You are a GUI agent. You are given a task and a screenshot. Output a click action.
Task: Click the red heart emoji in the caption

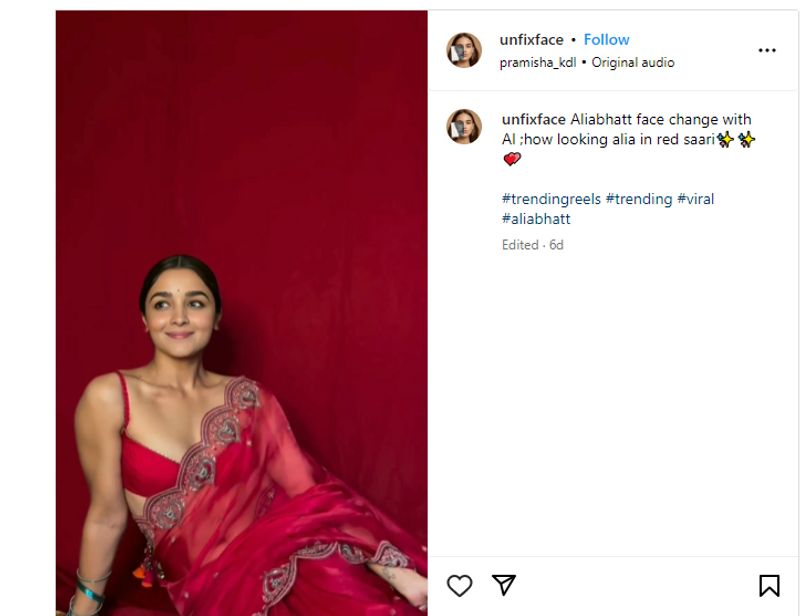(512, 159)
